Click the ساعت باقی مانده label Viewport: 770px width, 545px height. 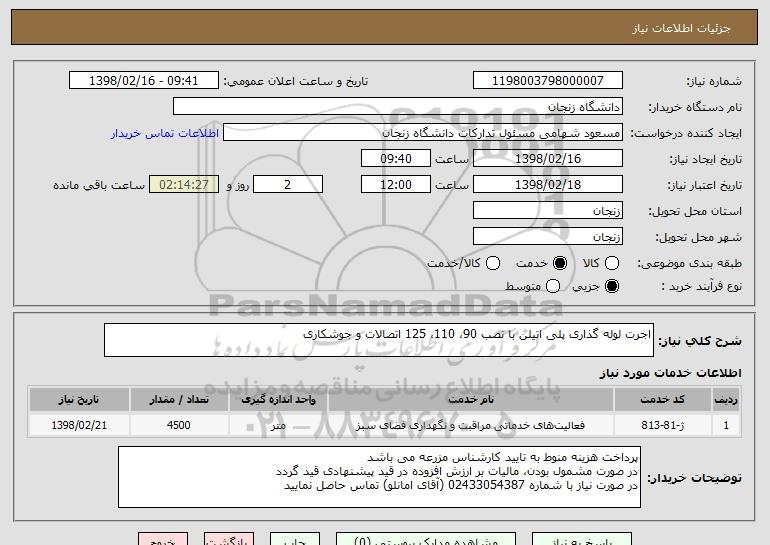(x=99, y=186)
